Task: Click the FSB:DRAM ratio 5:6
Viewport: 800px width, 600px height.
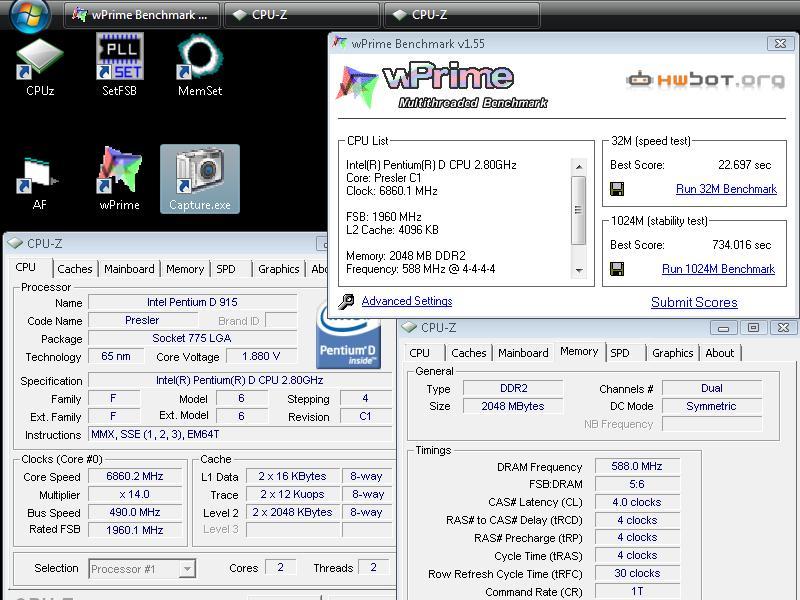Action: pos(637,484)
